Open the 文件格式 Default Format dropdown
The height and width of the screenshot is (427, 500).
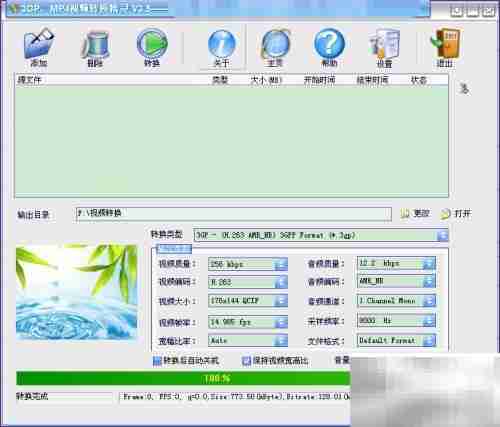coord(396,340)
